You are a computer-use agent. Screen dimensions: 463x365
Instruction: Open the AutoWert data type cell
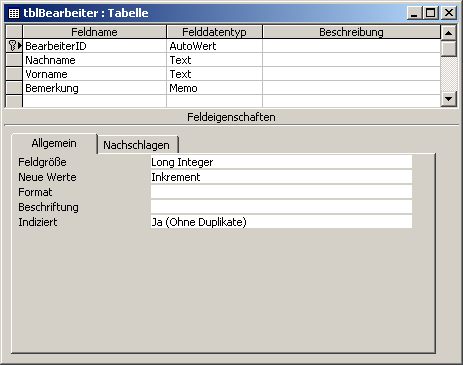pyautogui.click(x=214, y=46)
